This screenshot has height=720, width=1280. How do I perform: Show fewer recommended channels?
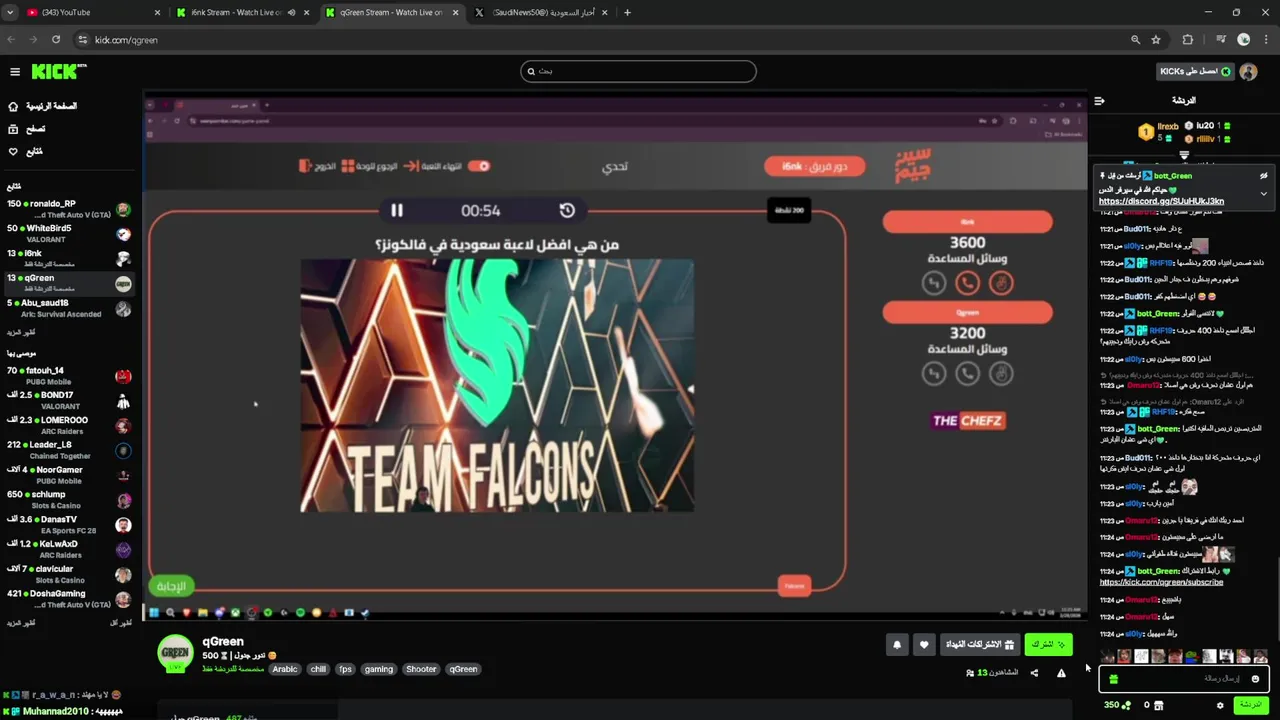[121, 623]
